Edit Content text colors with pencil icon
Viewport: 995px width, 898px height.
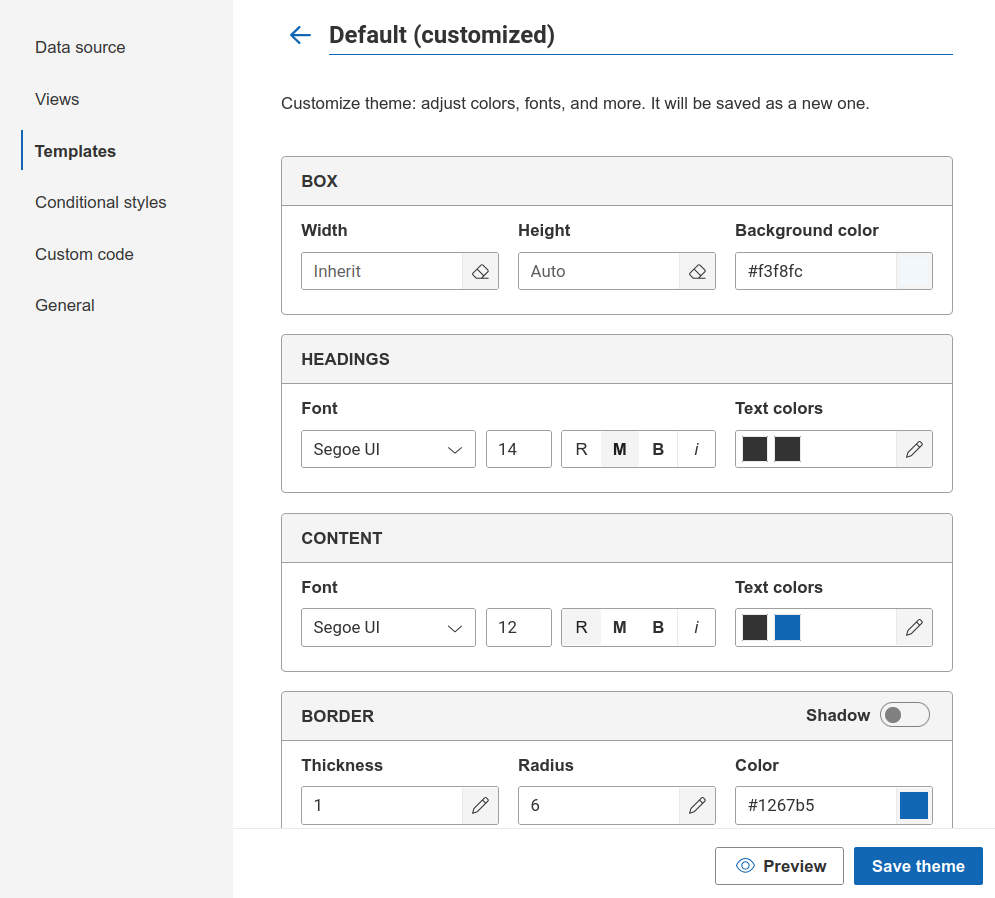(914, 628)
